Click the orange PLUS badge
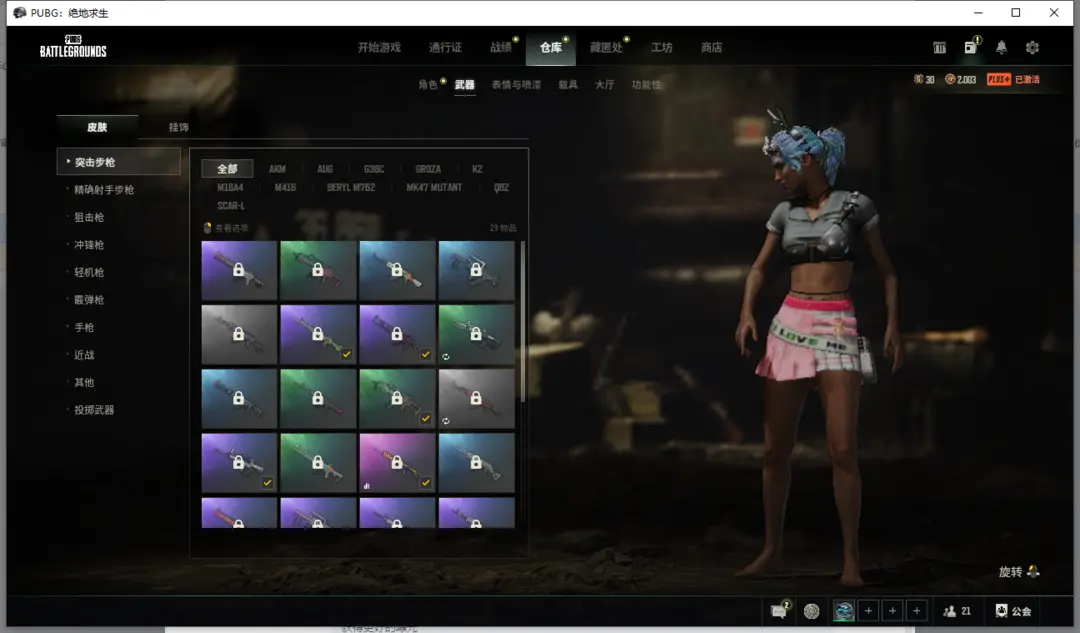Image resolution: width=1080 pixels, height=633 pixels. click(x=999, y=79)
